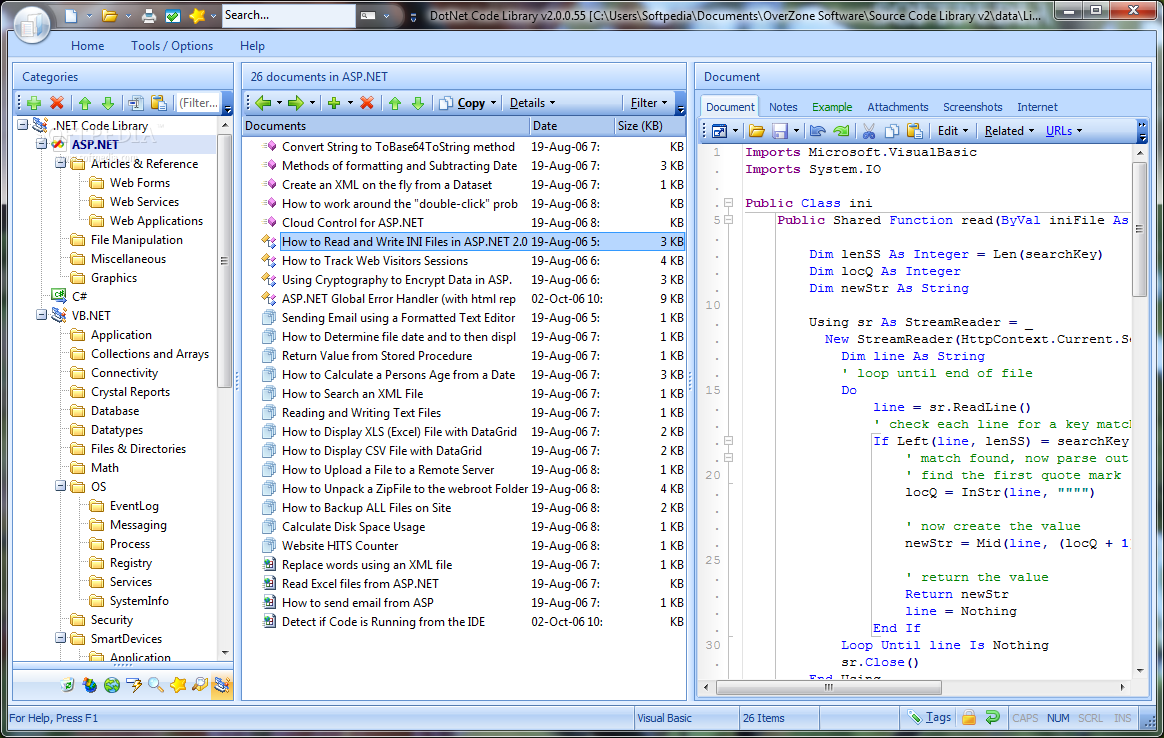This screenshot has width=1164, height=738.
Task: Click the Tags button in the status bar
Action: point(929,717)
